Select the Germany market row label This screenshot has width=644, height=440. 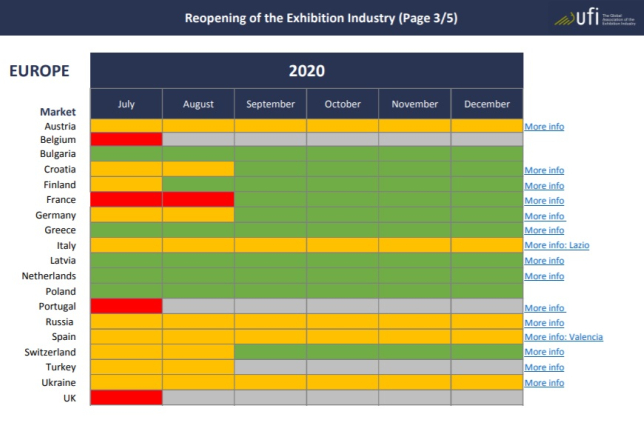click(56, 215)
